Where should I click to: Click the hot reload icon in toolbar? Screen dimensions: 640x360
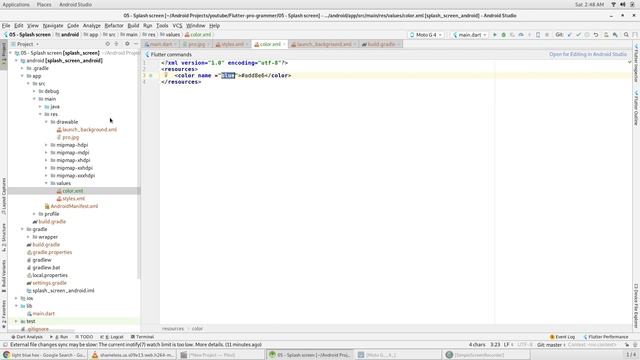[529, 35]
